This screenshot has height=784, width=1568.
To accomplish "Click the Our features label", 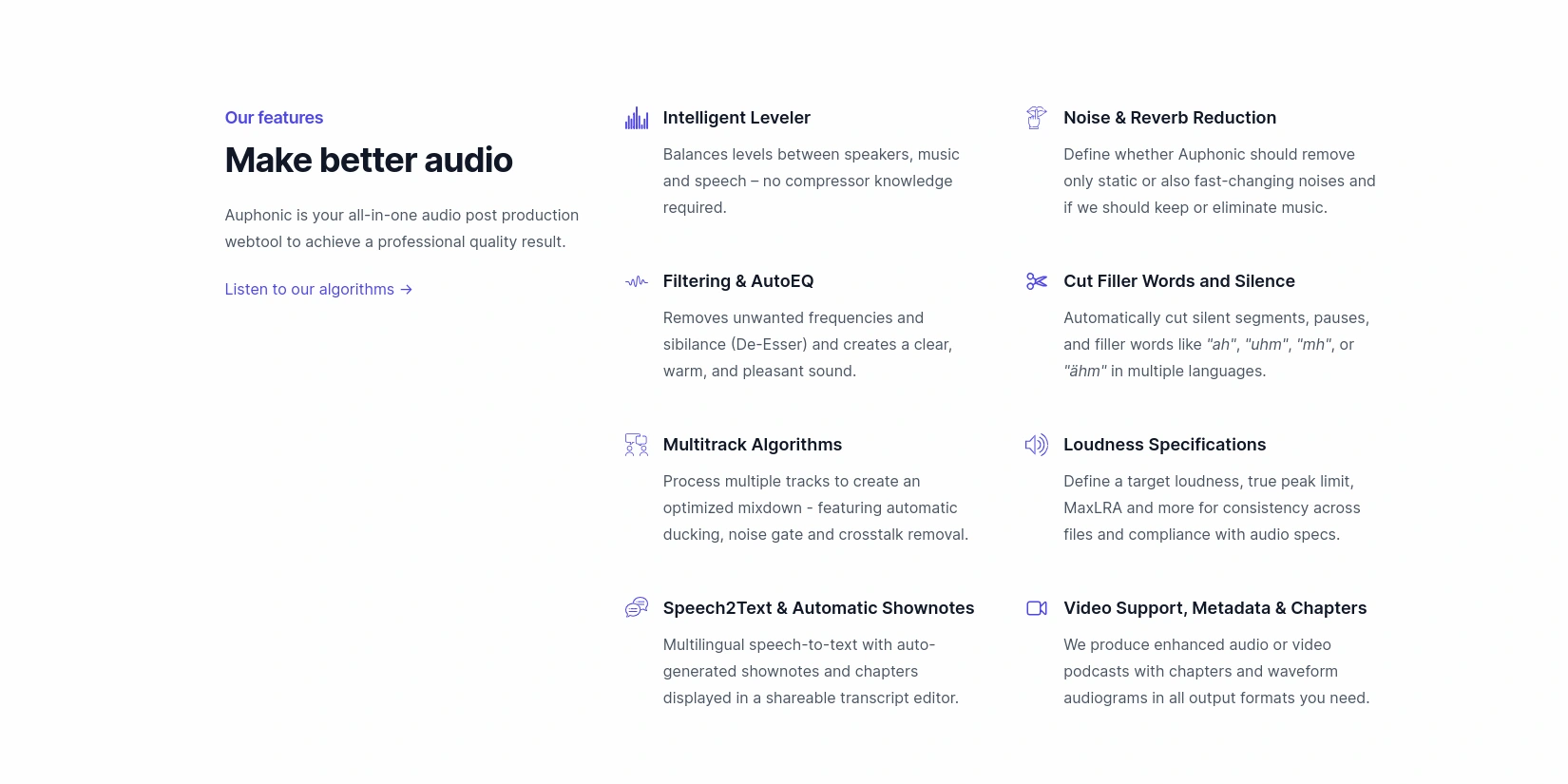I will (x=274, y=118).
